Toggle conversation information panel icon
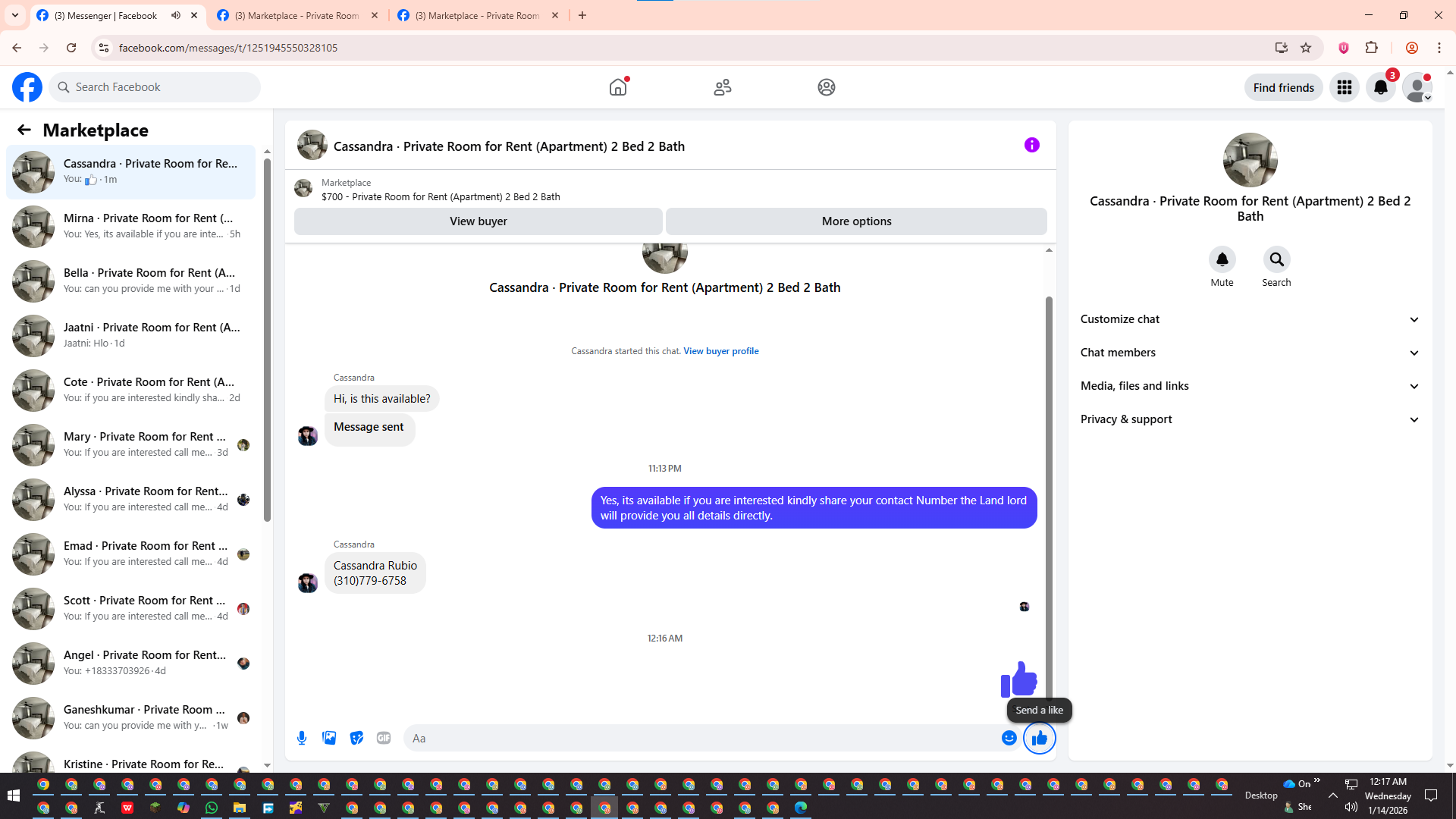The image size is (1456, 819). click(1031, 145)
